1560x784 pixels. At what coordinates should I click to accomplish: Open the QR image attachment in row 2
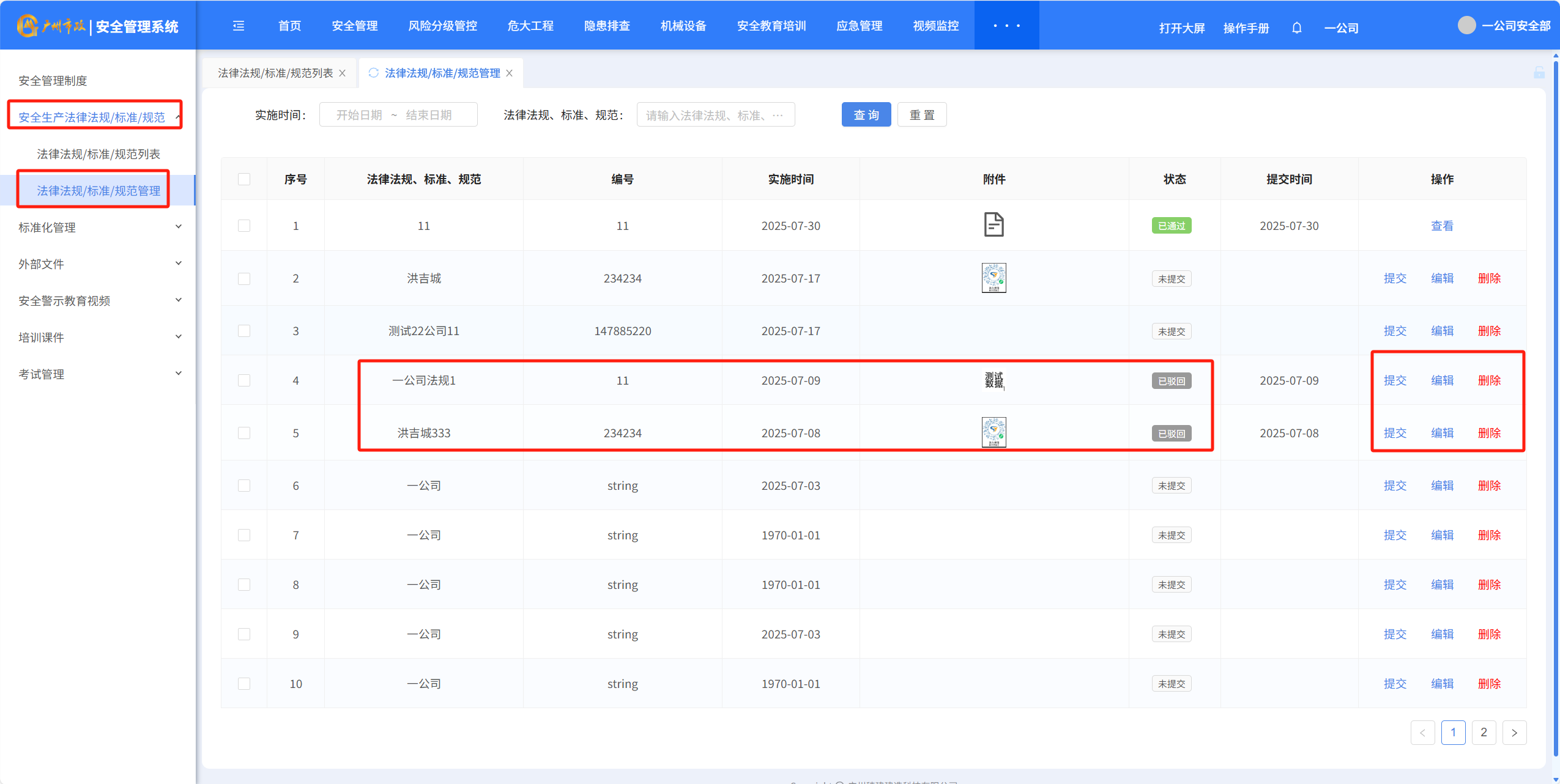click(x=994, y=278)
